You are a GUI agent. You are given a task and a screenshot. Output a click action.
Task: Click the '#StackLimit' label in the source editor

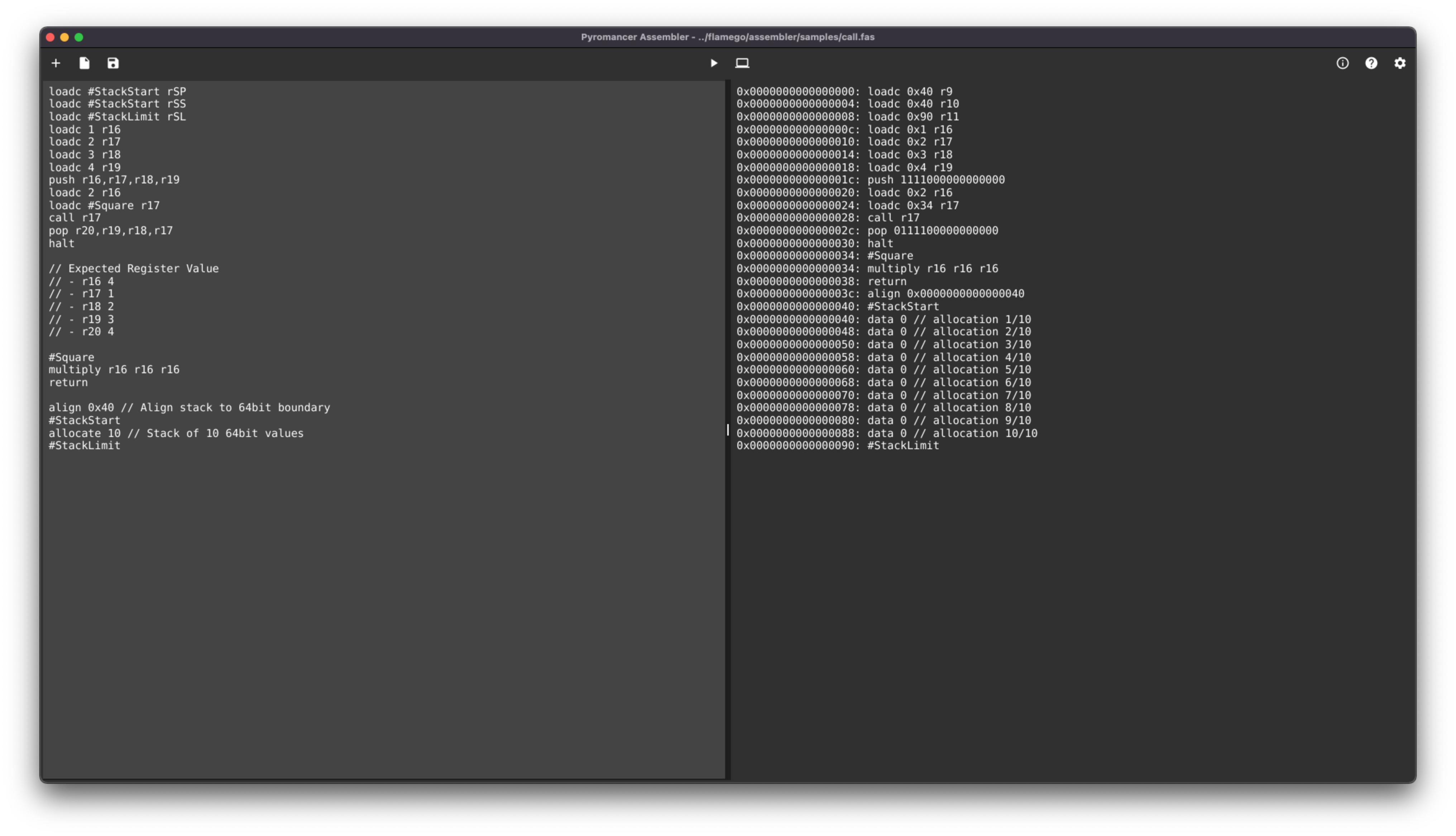85,446
